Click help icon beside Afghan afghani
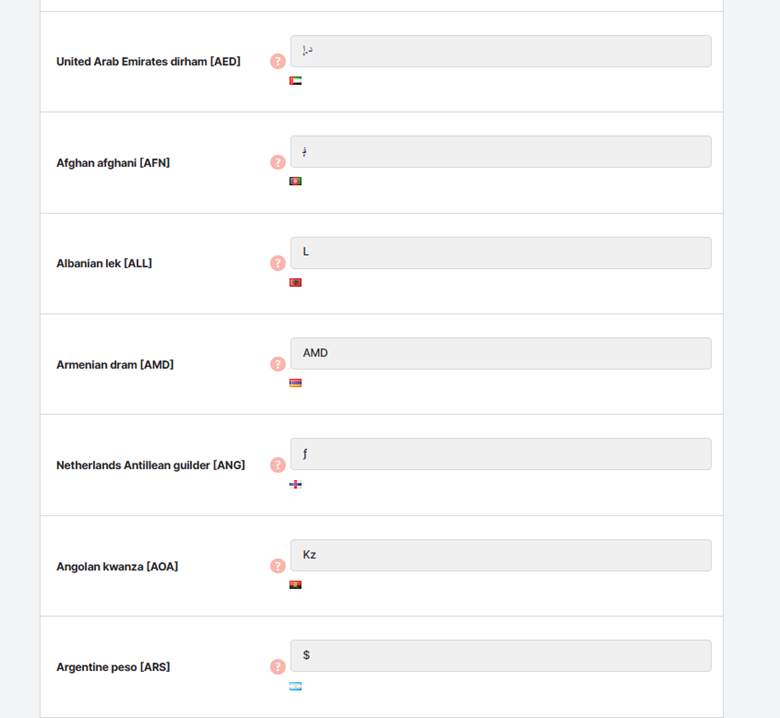Image resolution: width=780 pixels, height=718 pixels. [x=278, y=162]
